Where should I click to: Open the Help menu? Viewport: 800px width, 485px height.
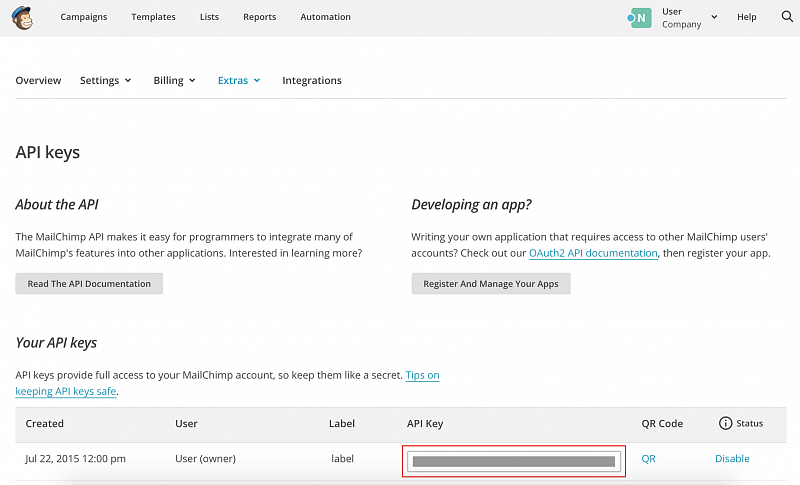click(746, 17)
